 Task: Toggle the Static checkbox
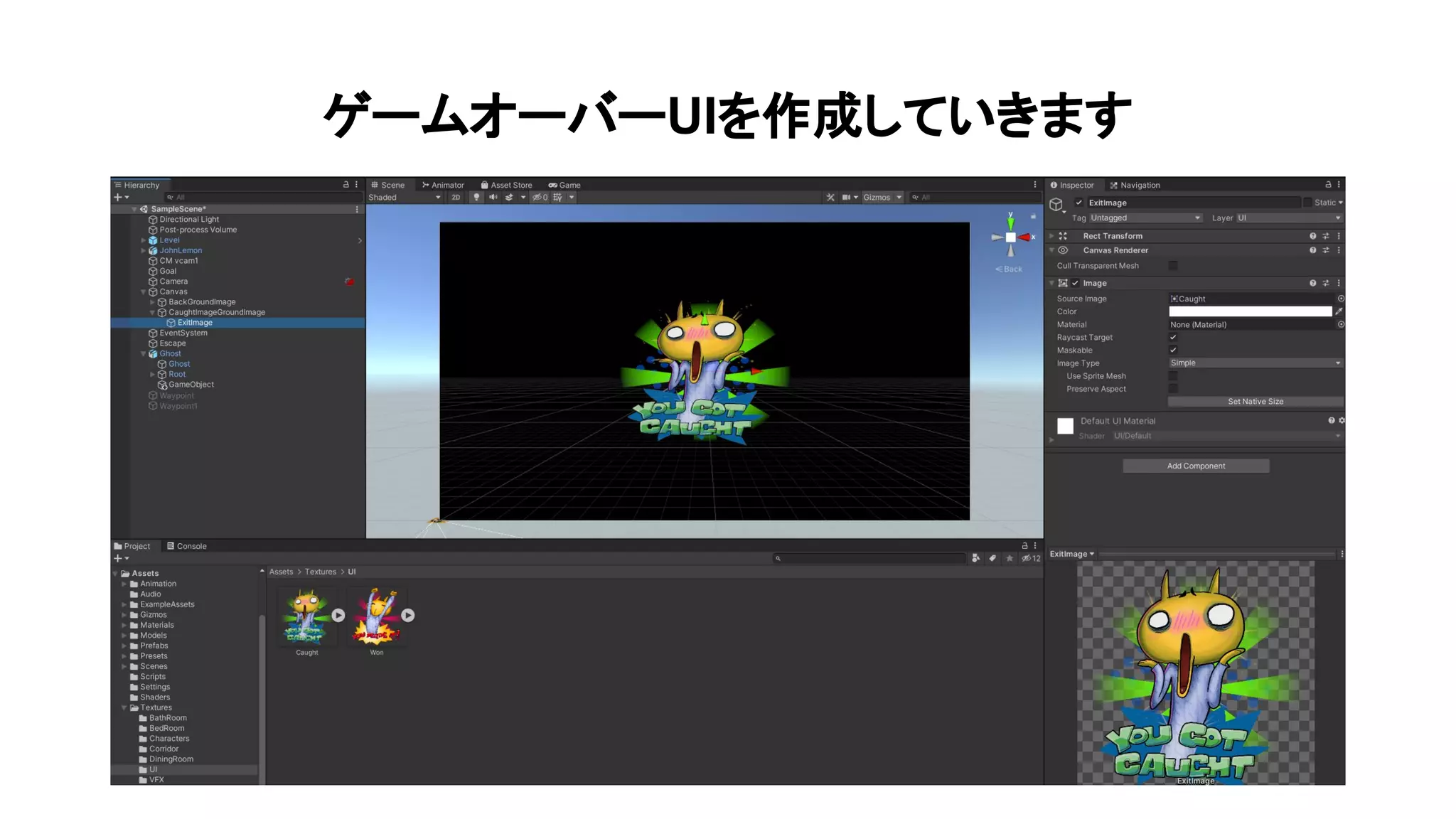(x=1307, y=203)
